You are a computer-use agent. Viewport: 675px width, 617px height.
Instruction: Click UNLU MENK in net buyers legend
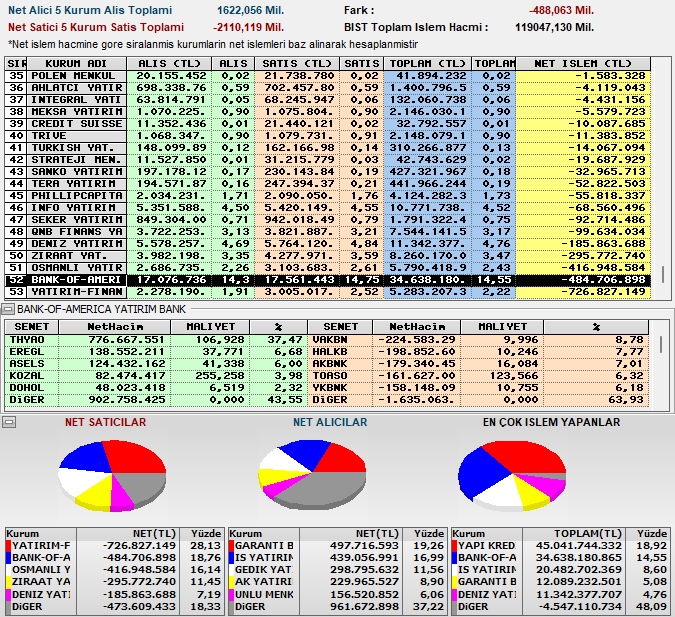coord(264,594)
